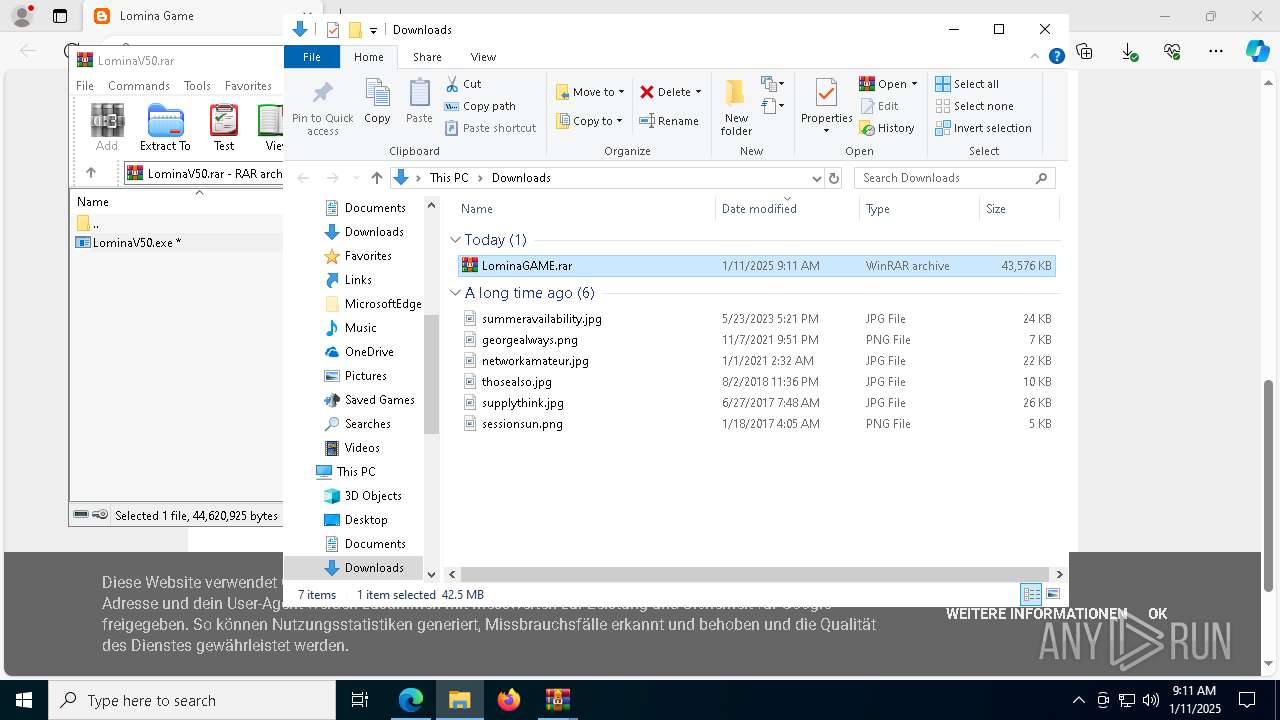Go up one folder in Explorer
Screen dimensions: 1280x720
(376, 178)
